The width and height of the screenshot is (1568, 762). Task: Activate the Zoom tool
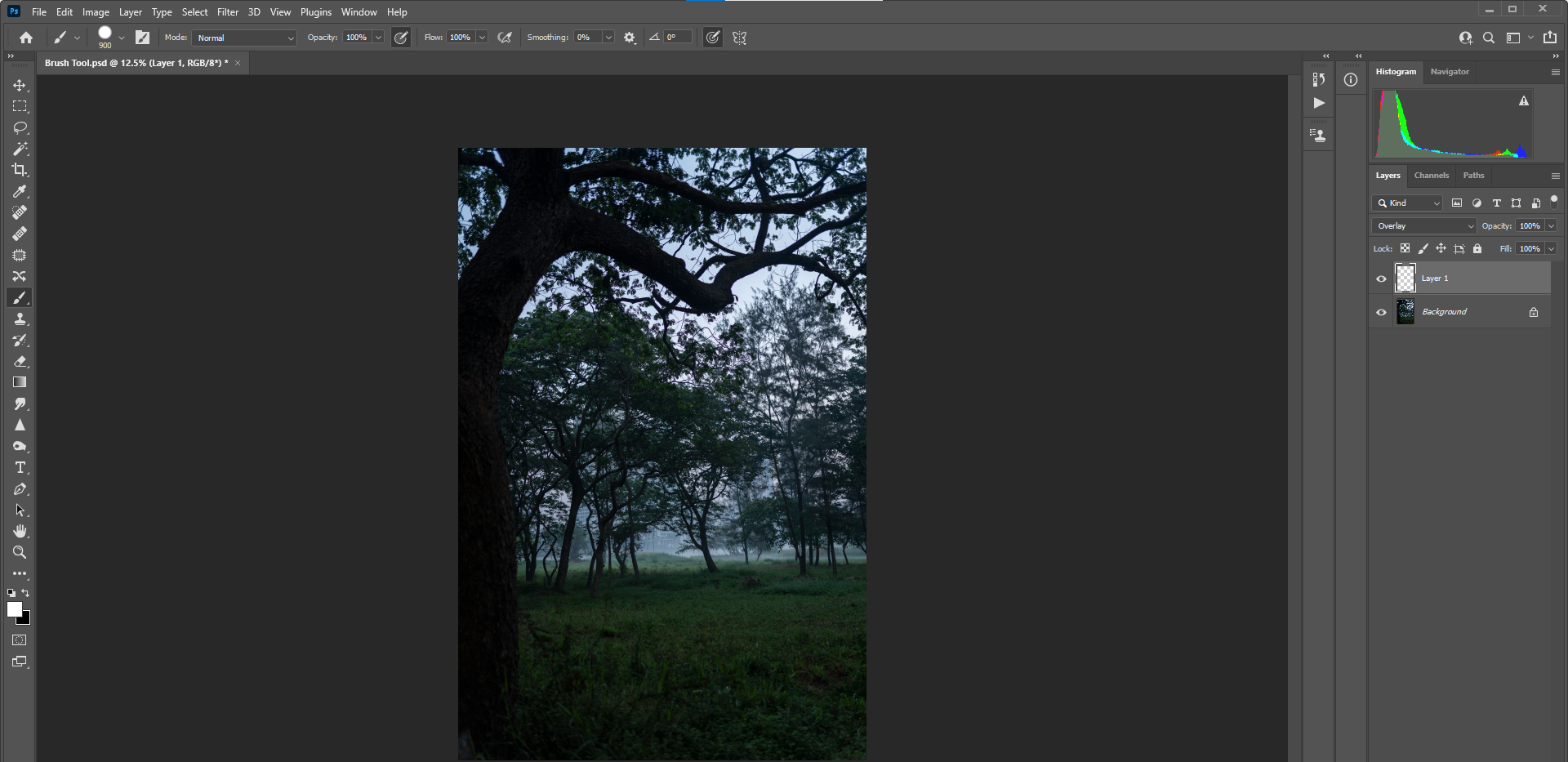click(20, 552)
